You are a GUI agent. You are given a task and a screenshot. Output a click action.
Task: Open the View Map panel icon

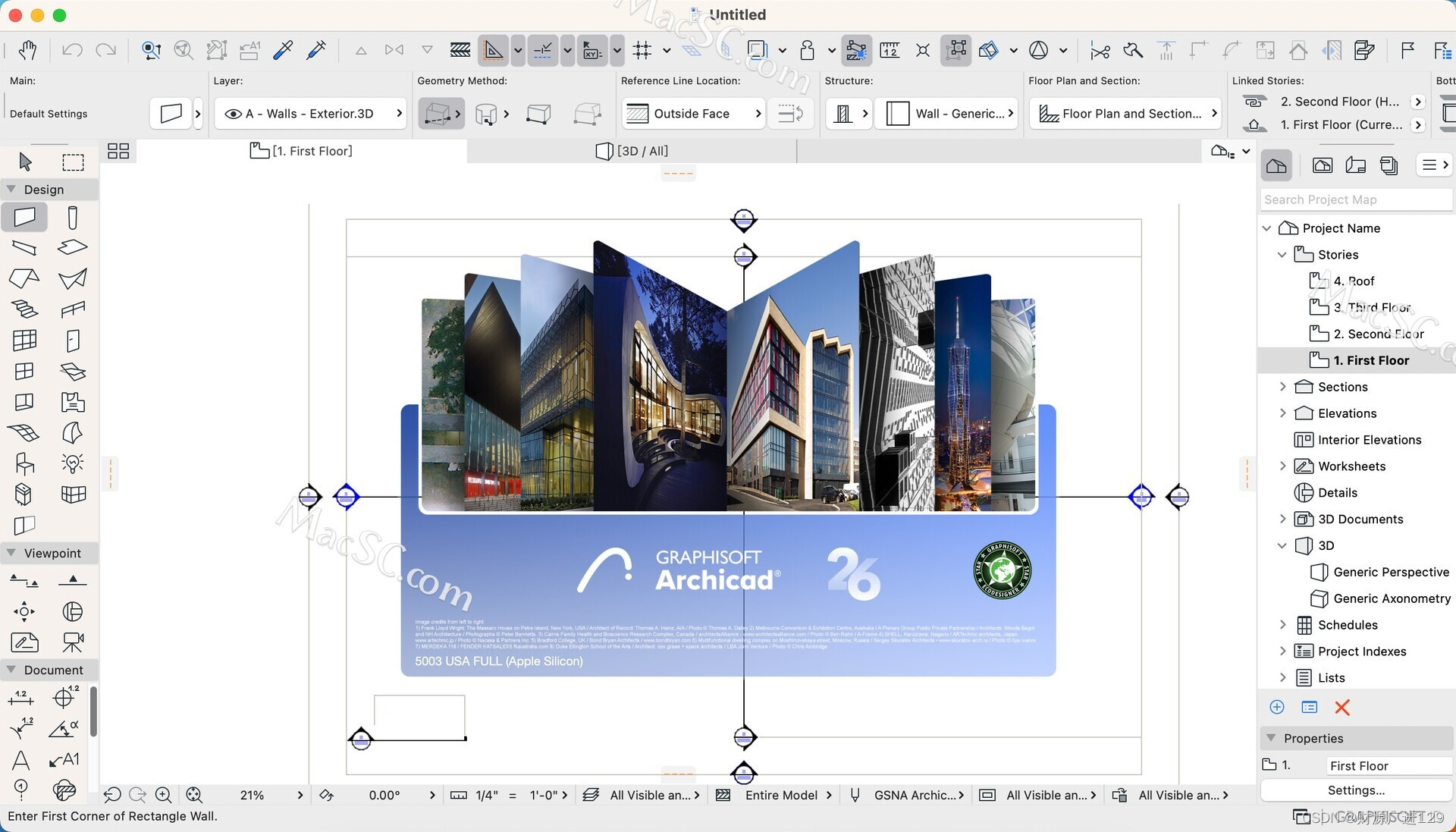point(1323,165)
